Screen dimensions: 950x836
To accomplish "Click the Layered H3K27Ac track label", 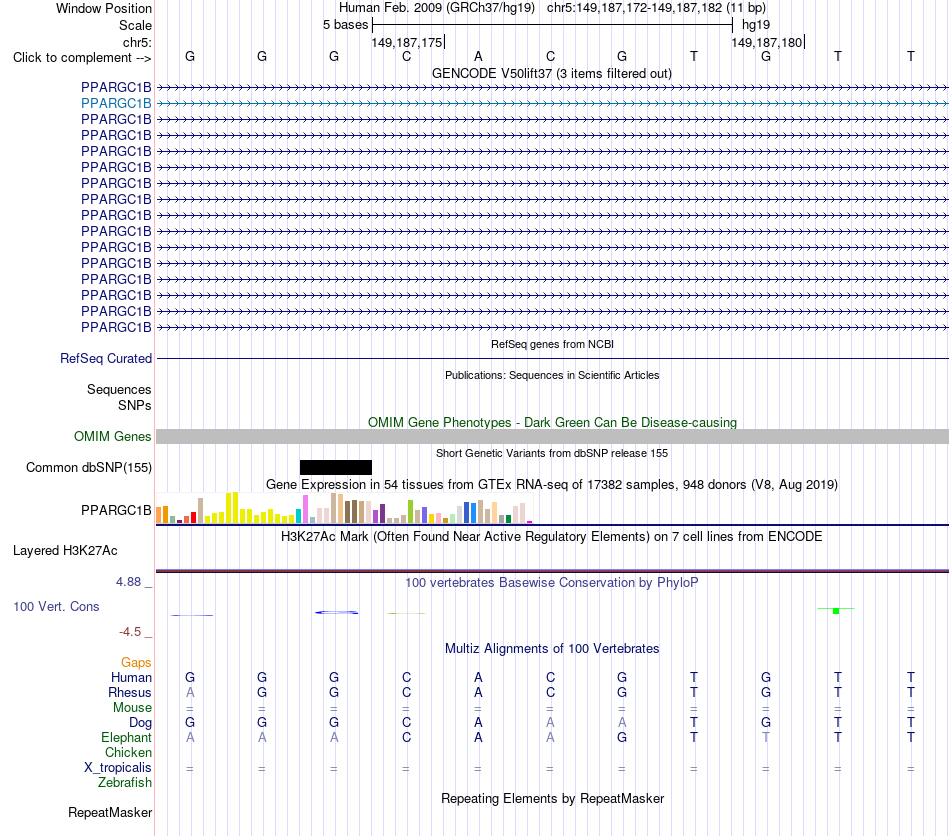I will tap(65, 551).
